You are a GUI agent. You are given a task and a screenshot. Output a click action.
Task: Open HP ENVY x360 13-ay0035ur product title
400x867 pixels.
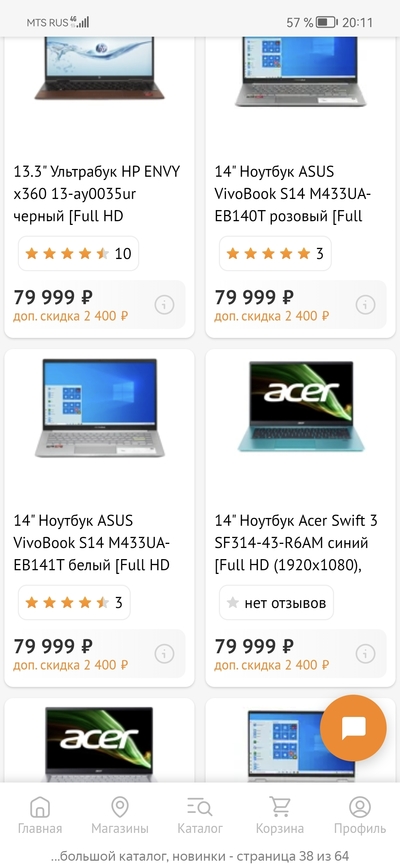tap(97, 194)
